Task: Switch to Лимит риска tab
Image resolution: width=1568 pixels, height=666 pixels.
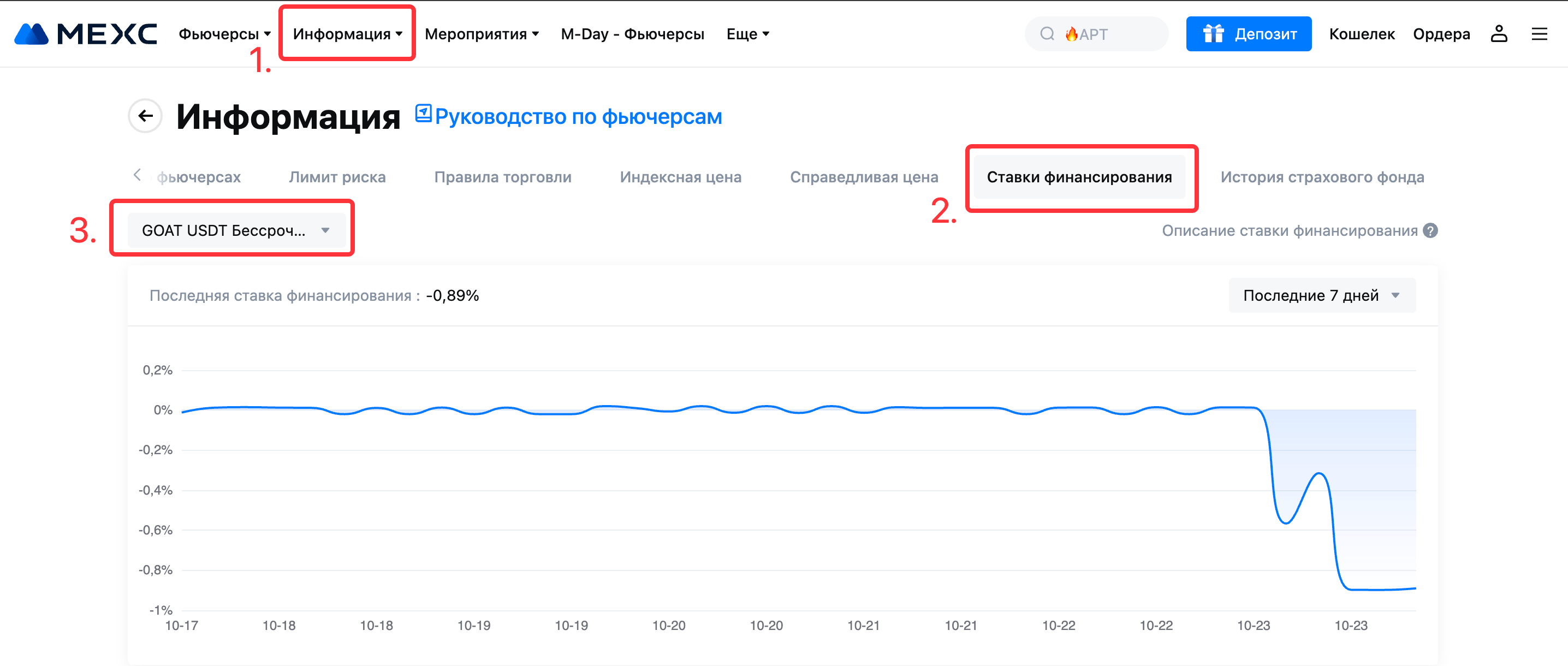Action: coord(337,177)
